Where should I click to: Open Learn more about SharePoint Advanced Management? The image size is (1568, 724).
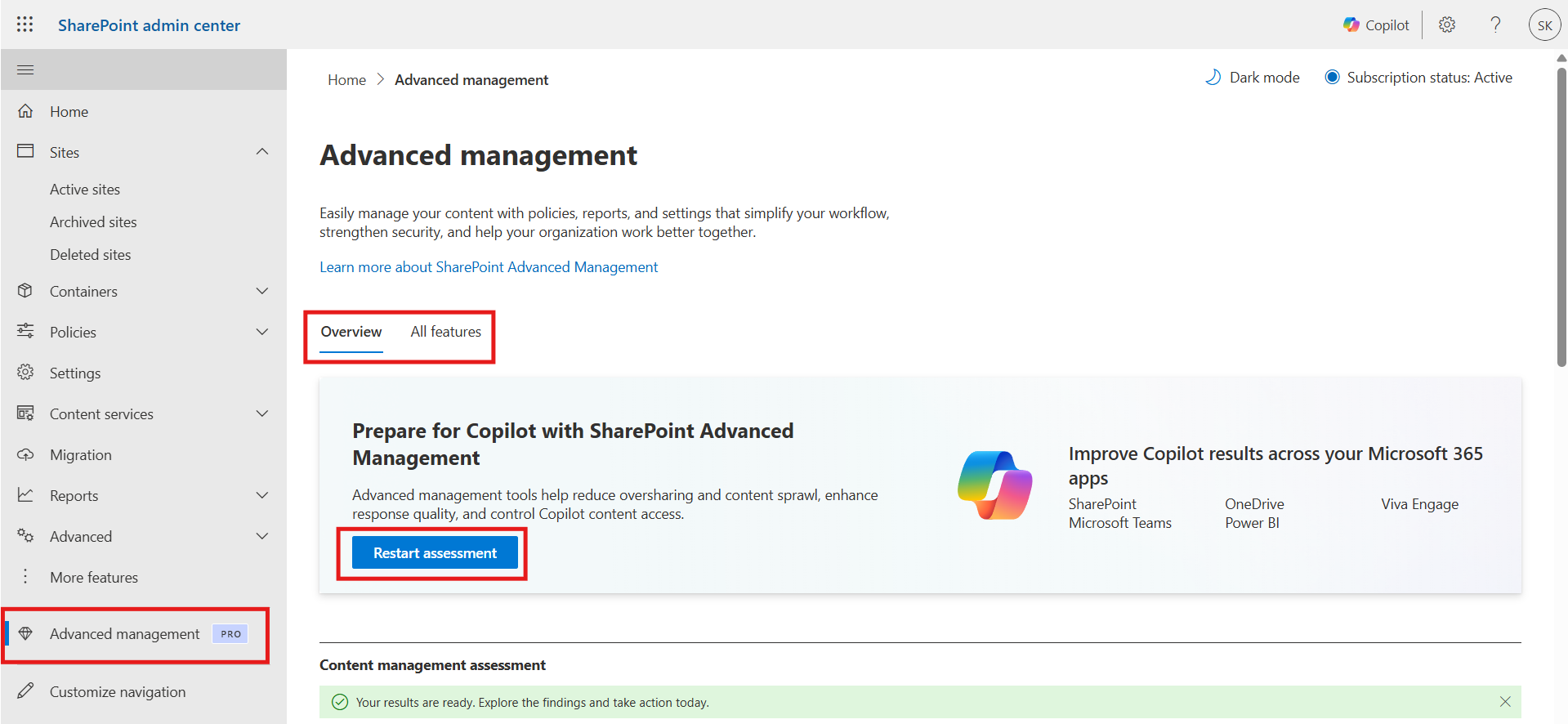click(488, 267)
